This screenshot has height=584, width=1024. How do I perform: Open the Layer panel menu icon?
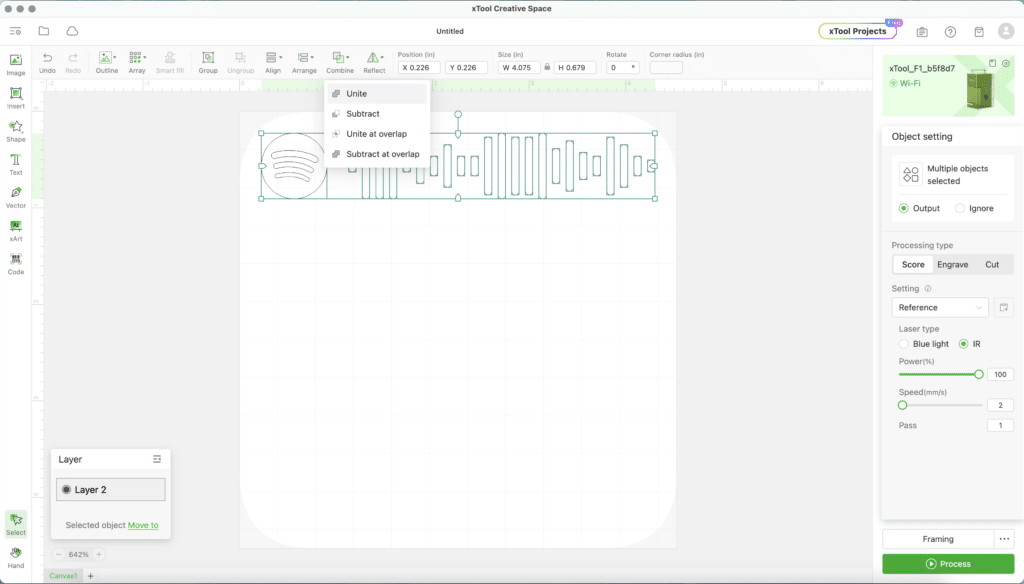(157, 459)
